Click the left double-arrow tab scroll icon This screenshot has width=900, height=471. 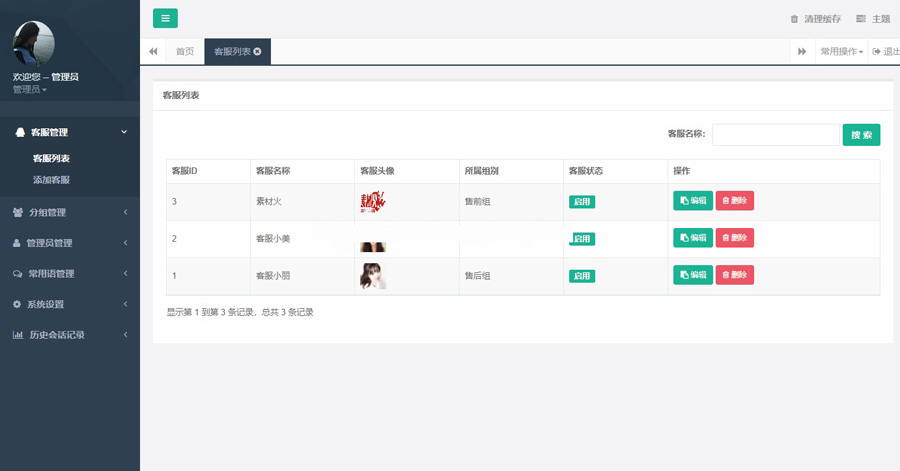[x=153, y=51]
